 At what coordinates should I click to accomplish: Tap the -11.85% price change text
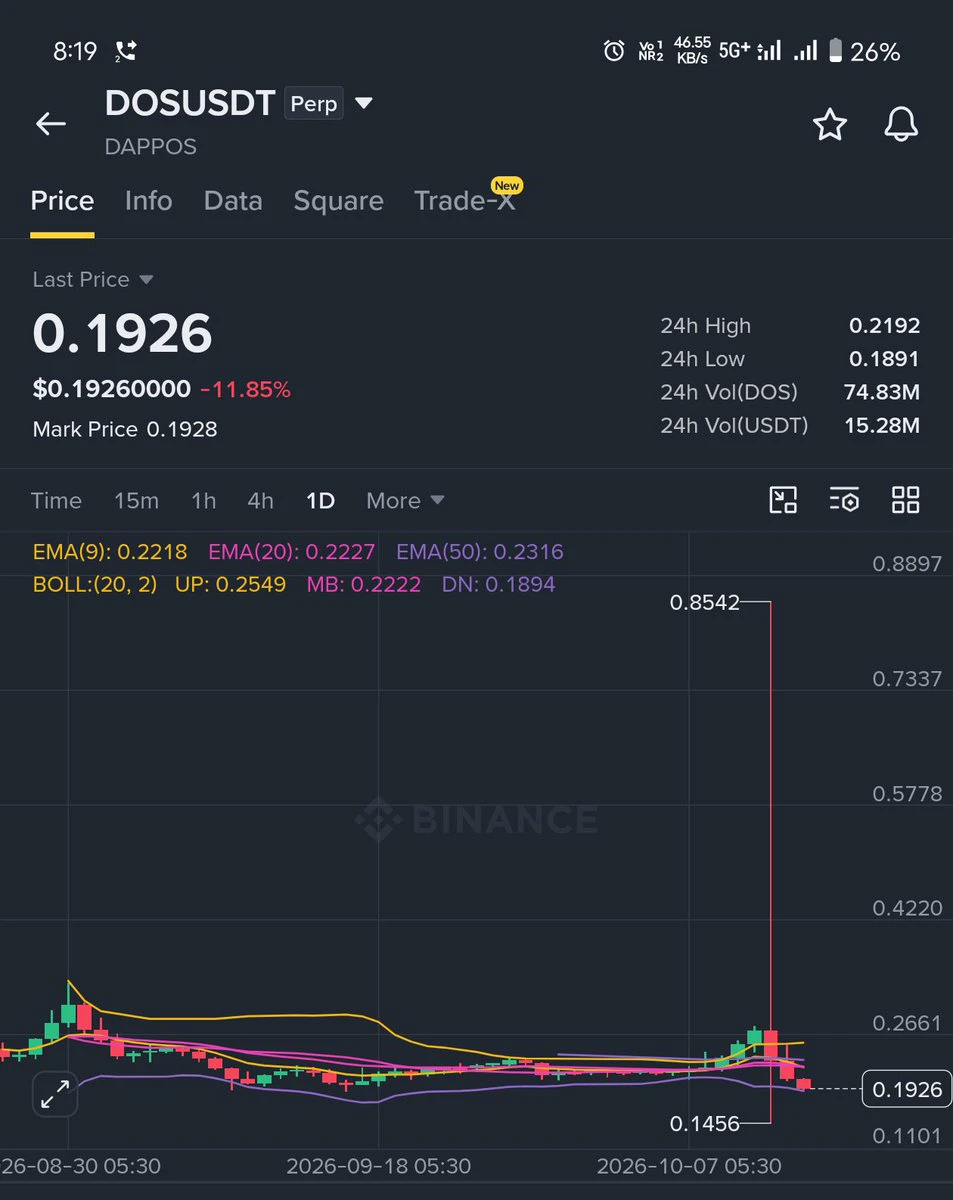tap(246, 390)
